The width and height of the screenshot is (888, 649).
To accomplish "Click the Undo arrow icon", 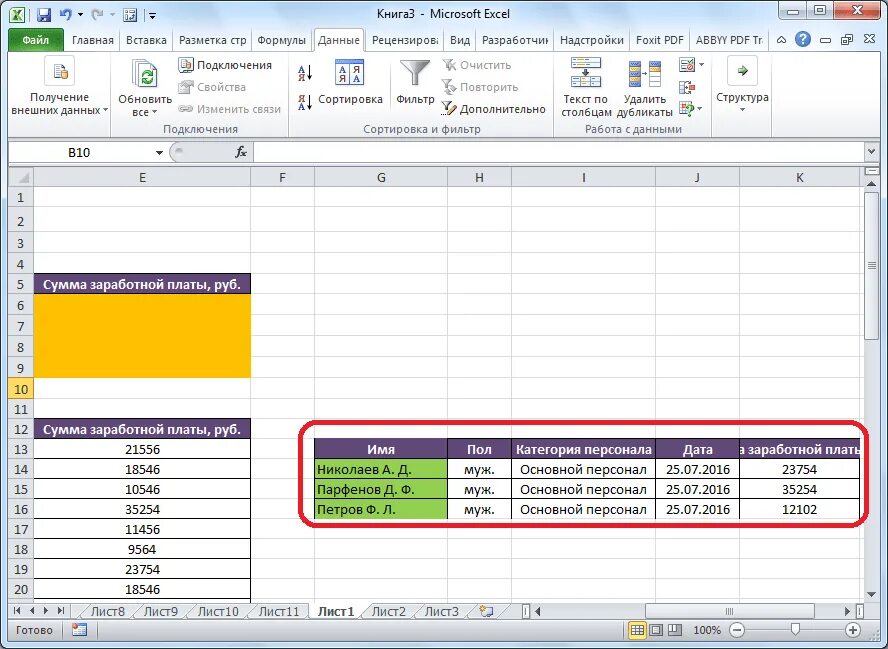I will 65,15.
